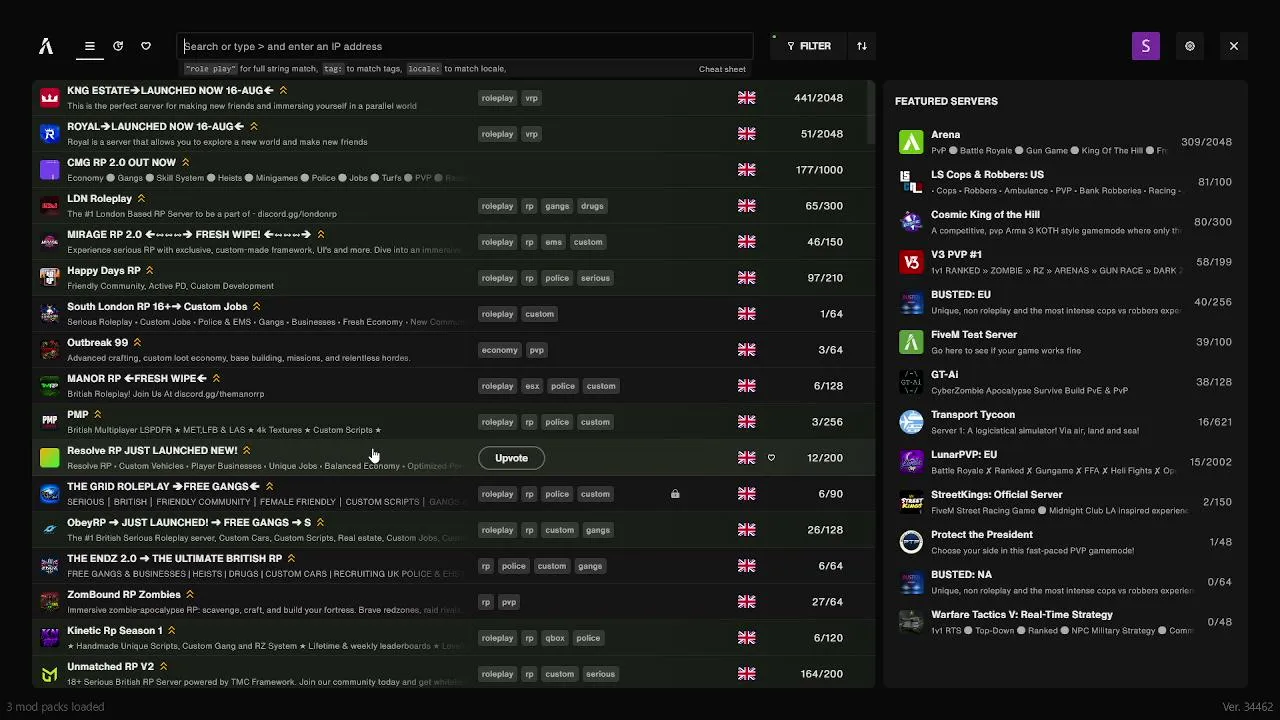
Task: Click the 177/1000 player count for CMG RP
Action: coord(819,170)
